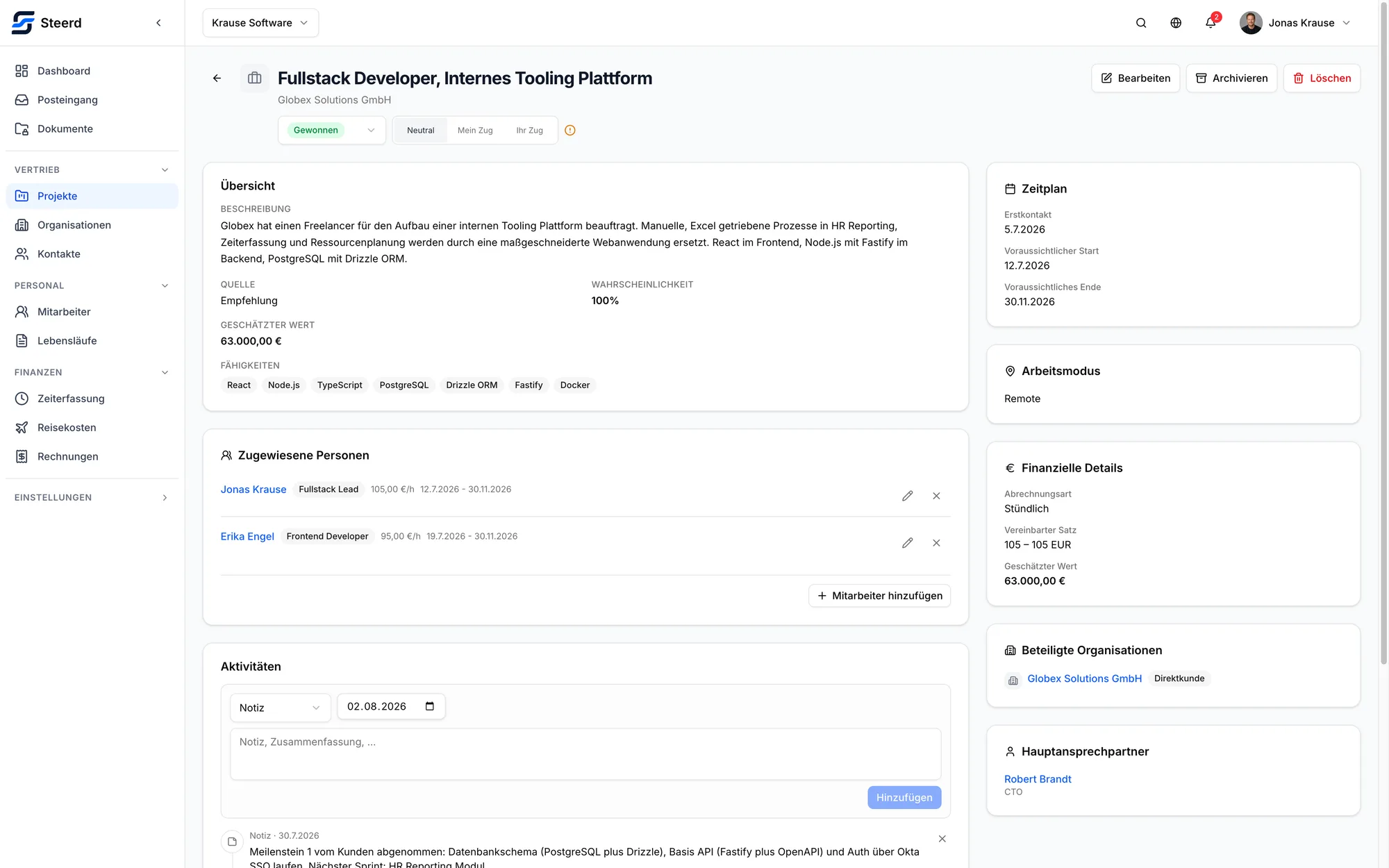Open Organisationen in the sidebar

[92, 225]
